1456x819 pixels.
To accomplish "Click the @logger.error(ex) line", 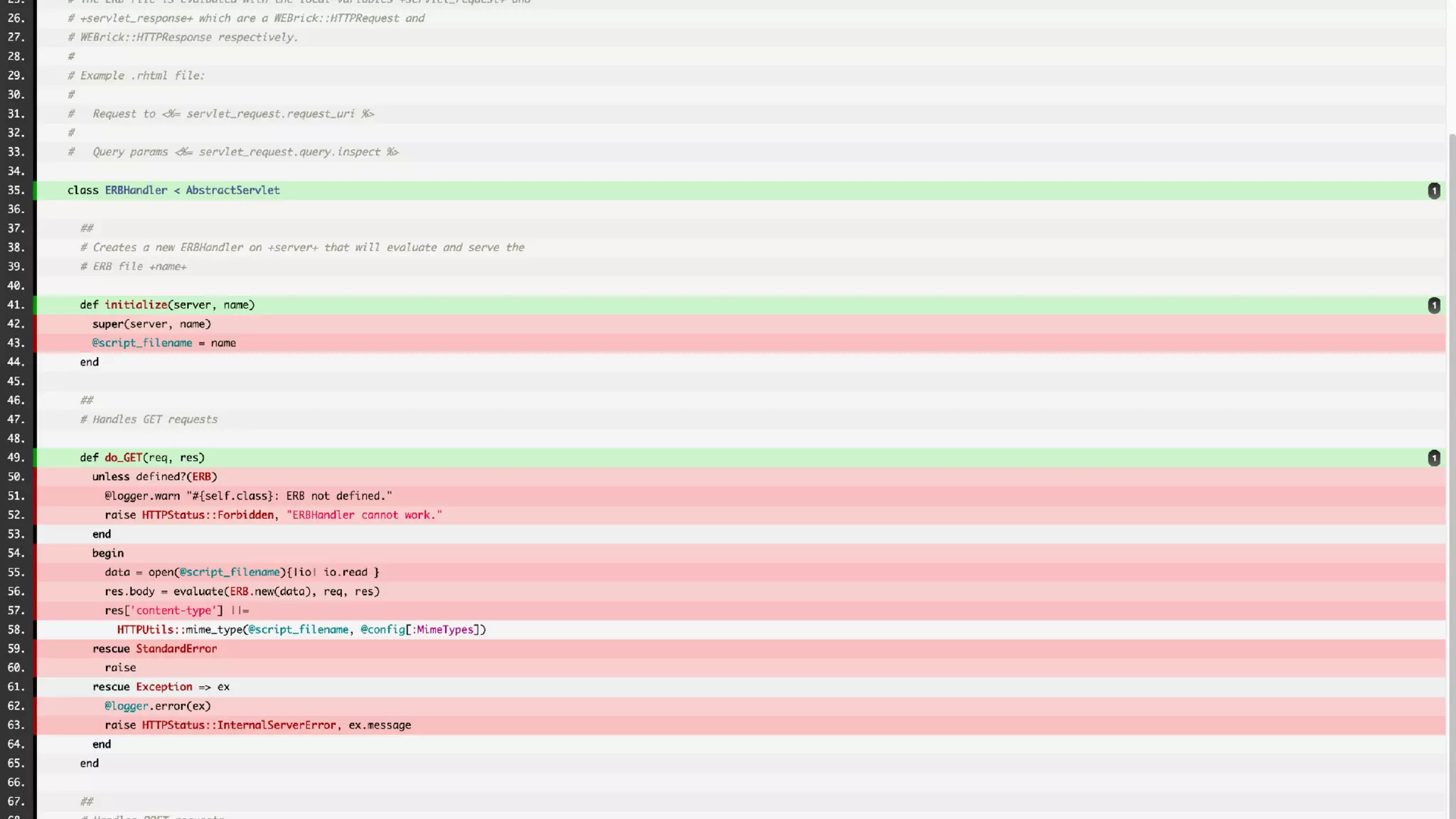I will [x=157, y=706].
